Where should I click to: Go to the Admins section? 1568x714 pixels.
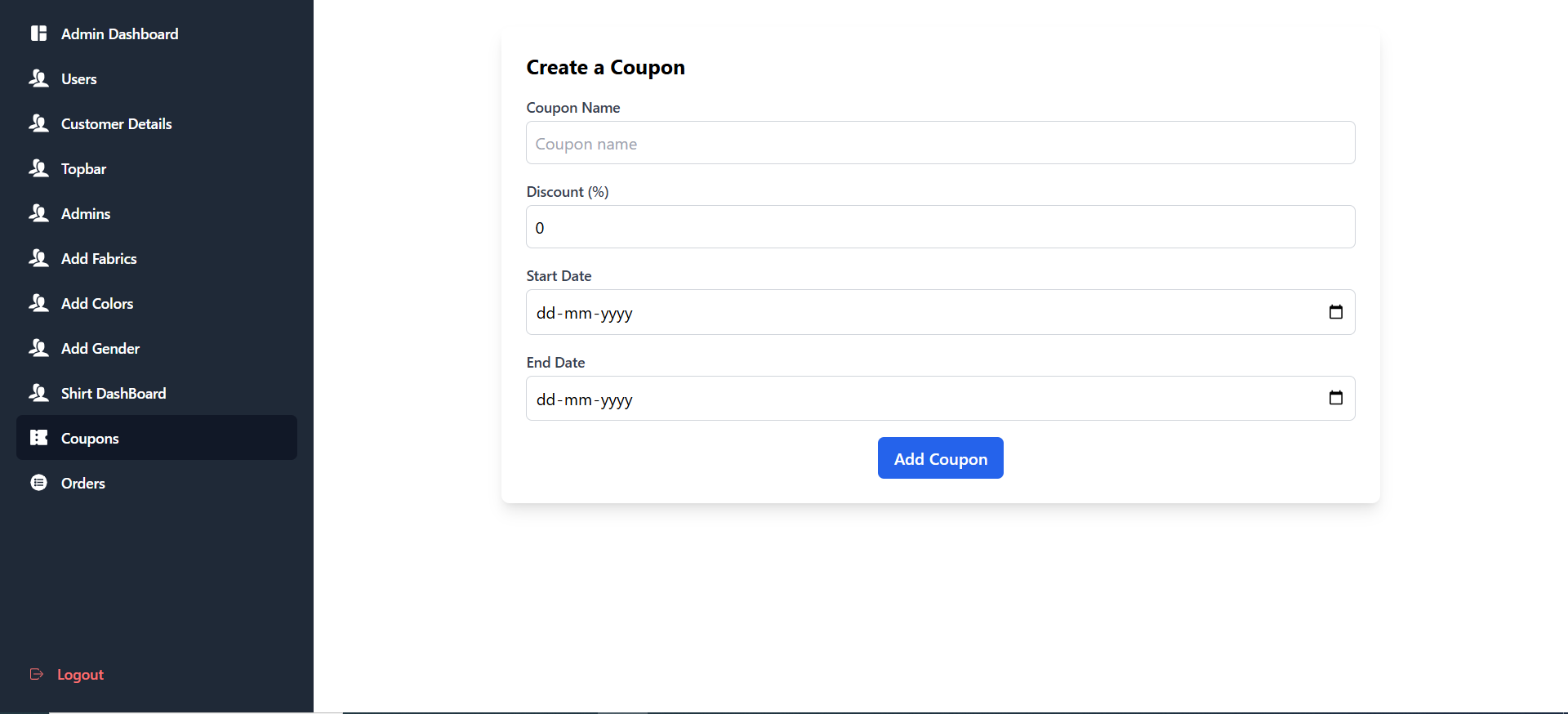coord(85,214)
